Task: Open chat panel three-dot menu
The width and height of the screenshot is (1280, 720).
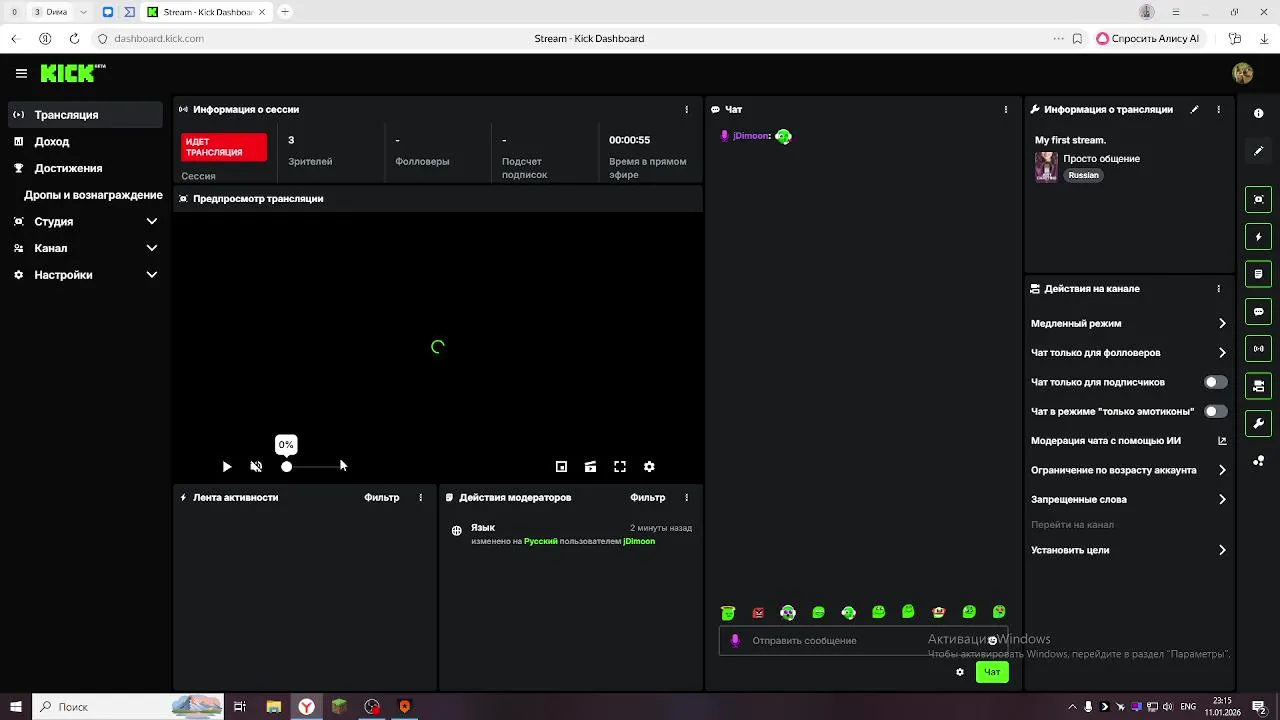Action: click(x=1006, y=109)
